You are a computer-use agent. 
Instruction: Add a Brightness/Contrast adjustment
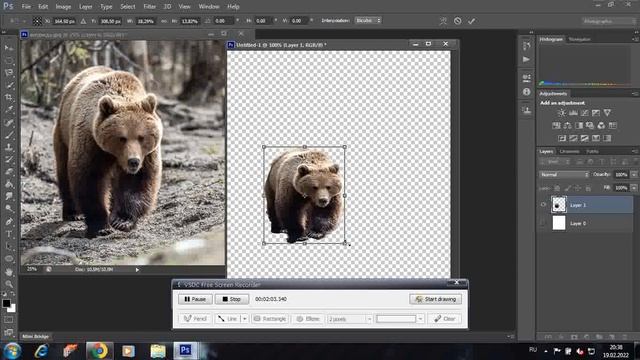point(562,113)
